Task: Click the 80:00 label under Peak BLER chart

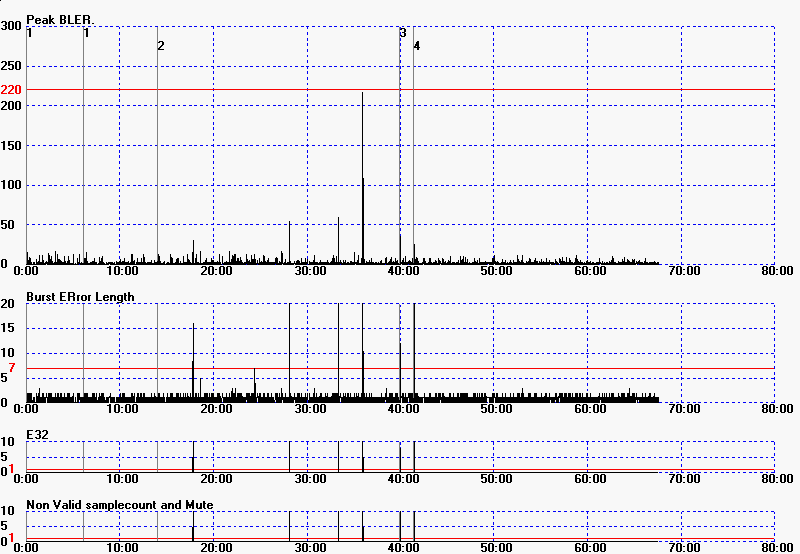Action: point(775,271)
